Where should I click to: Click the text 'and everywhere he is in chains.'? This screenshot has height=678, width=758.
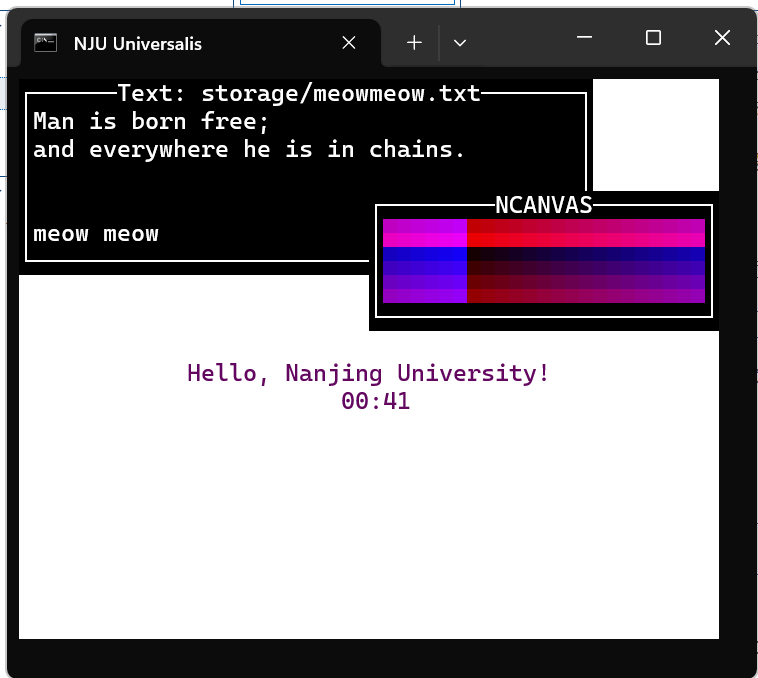[249, 150]
